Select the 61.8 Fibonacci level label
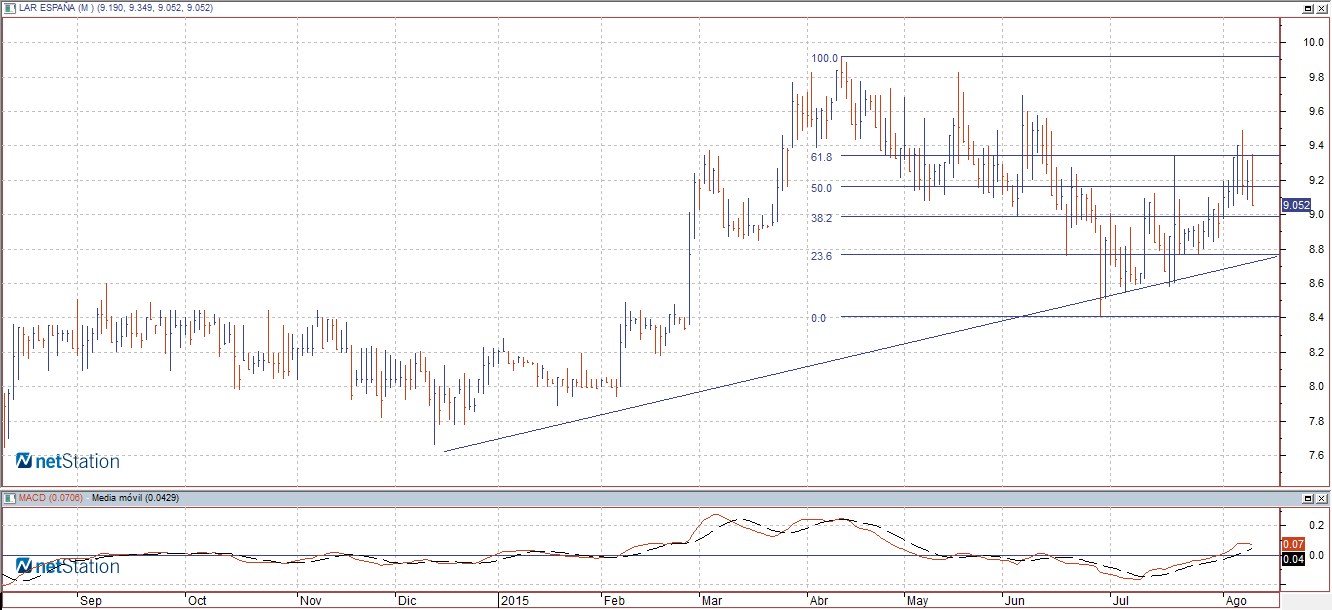 pos(822,156)
